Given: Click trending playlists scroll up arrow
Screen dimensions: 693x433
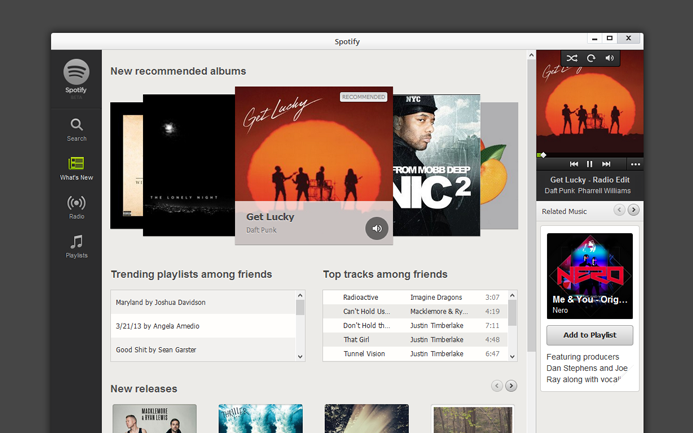Looking at the screenshot, I should coord(300,295).
